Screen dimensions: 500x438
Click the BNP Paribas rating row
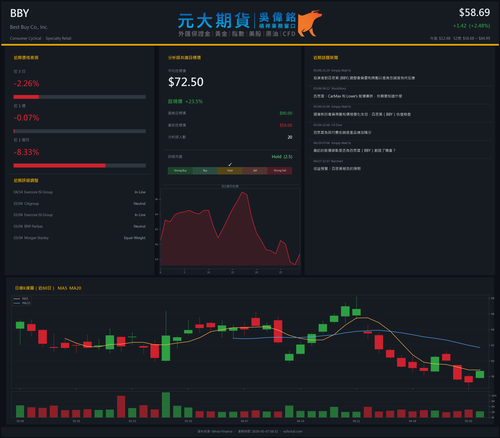pos(80,226)
